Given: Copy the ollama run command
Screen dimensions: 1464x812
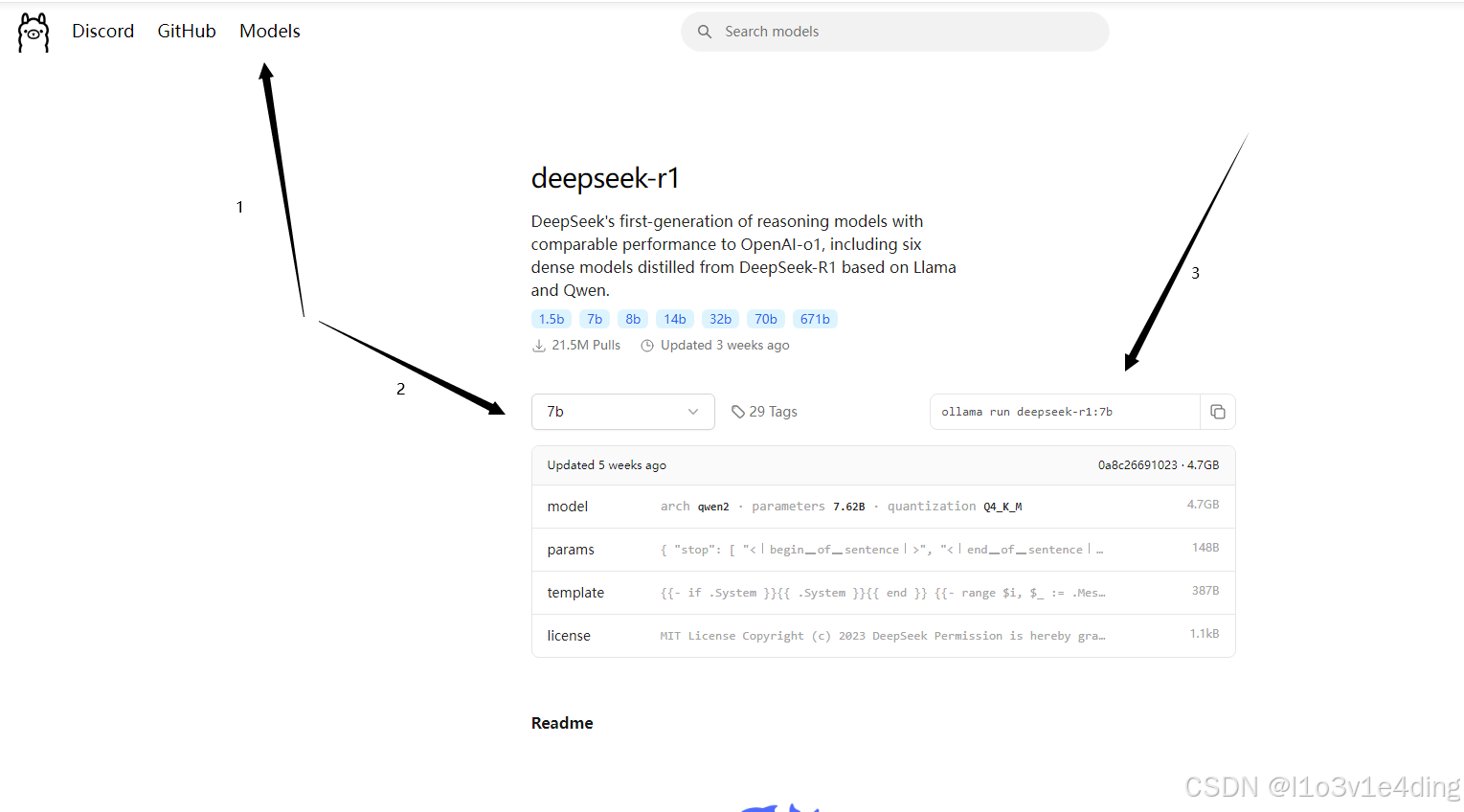Looking at the screenshot, I should 1218,412.
